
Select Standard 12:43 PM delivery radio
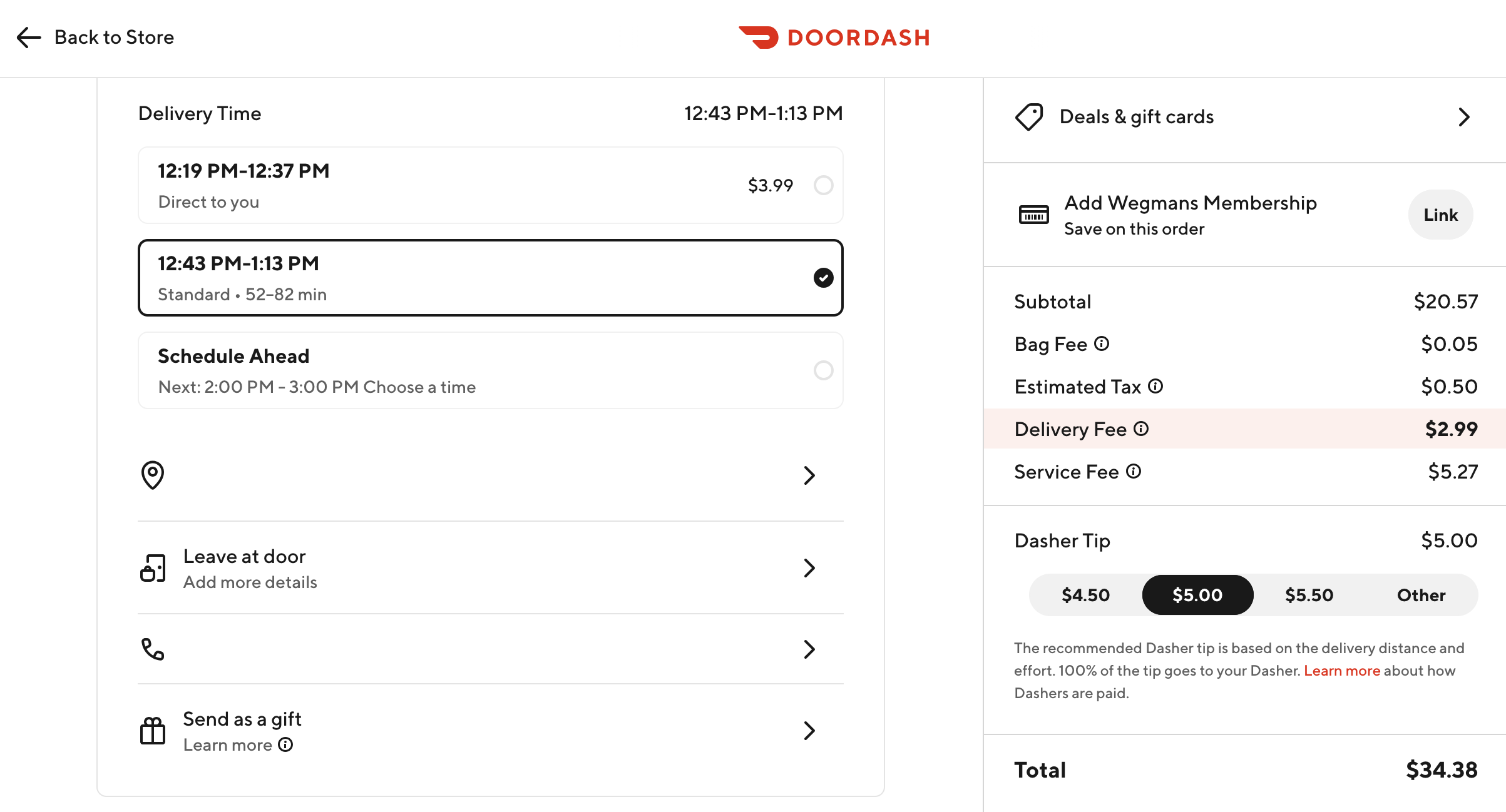[x=823, y=278]
